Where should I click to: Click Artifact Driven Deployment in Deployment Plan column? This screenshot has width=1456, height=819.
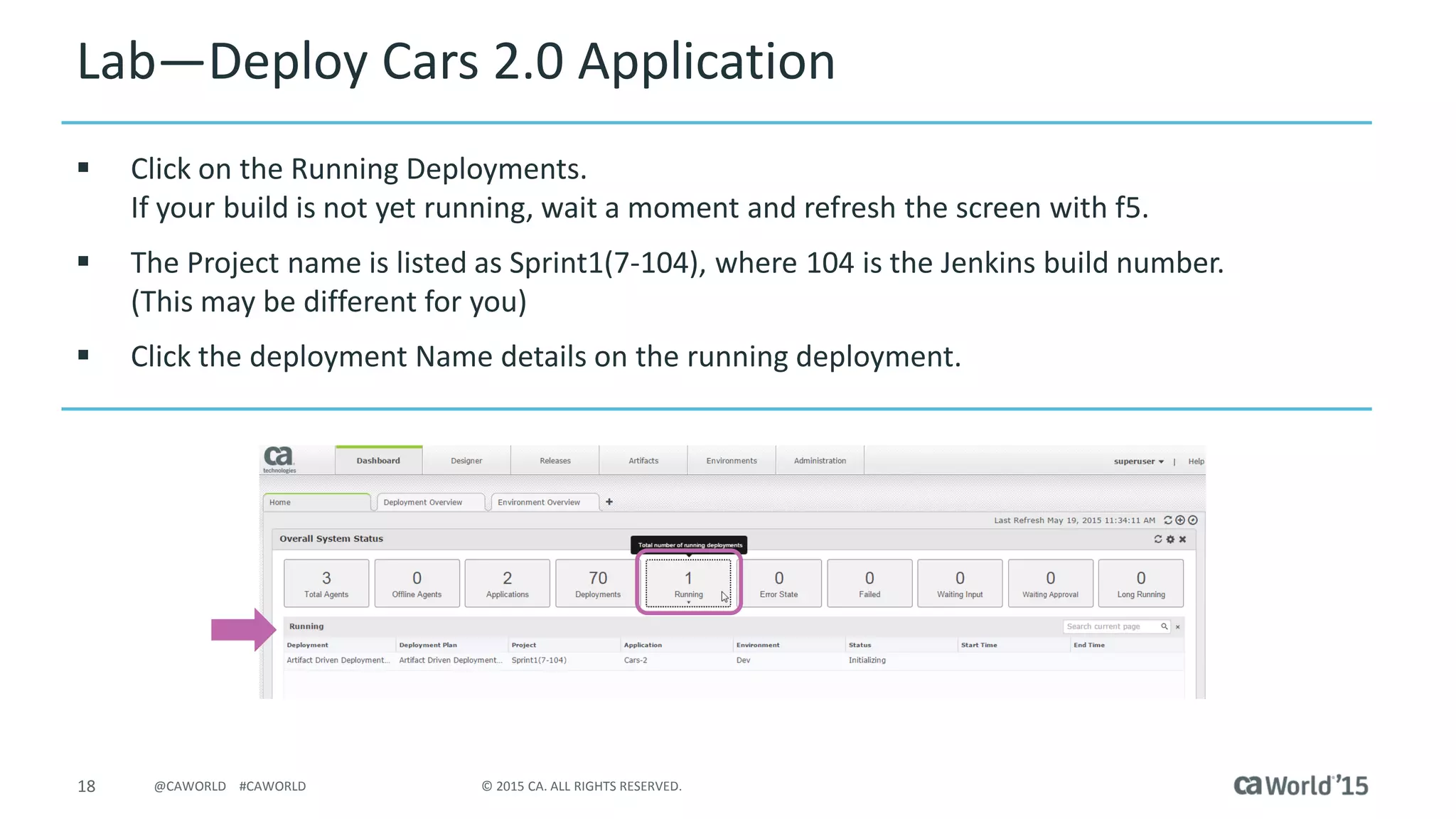click(451, 660)
